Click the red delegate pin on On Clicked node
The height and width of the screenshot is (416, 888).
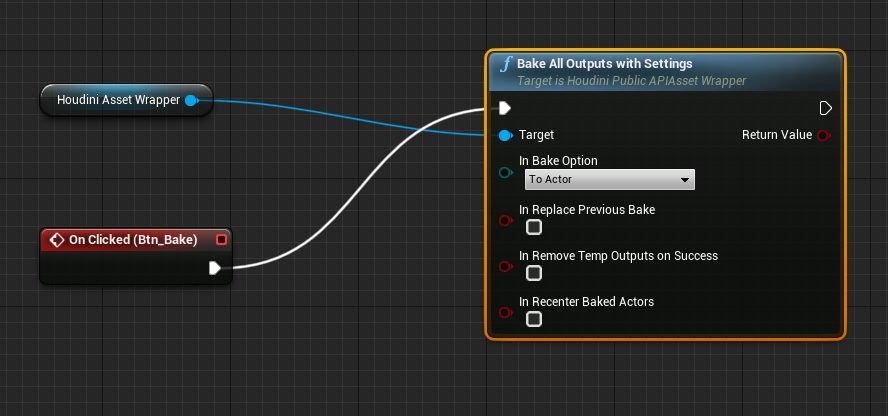(x=221, y=240)
